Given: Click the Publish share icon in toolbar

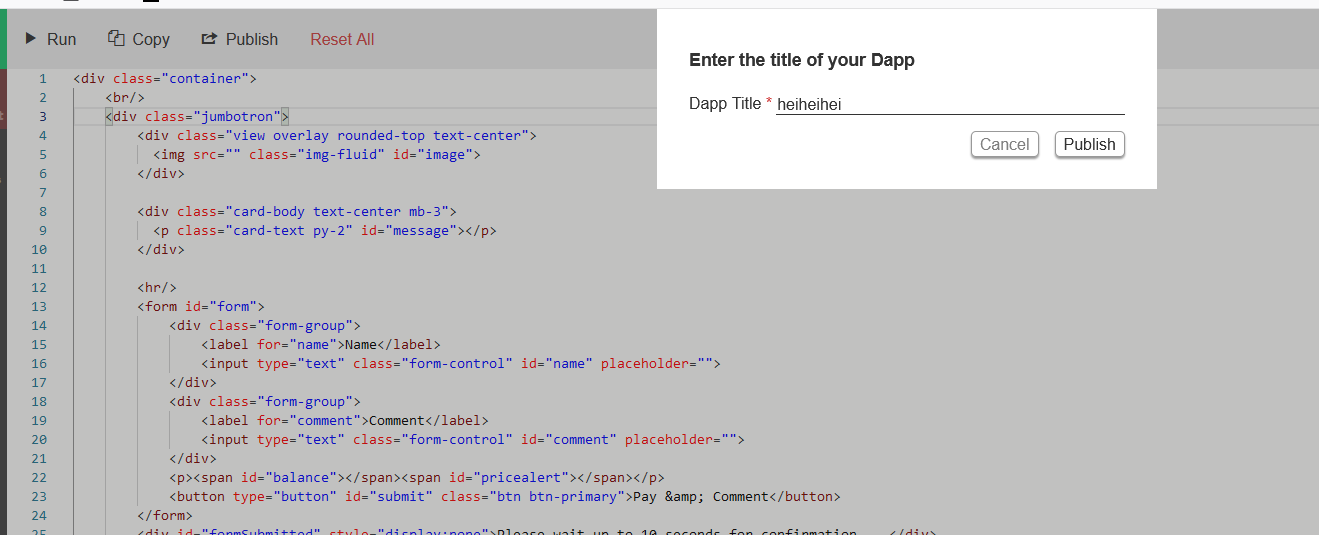Looking at the screenshot, I should coord(209,39).
